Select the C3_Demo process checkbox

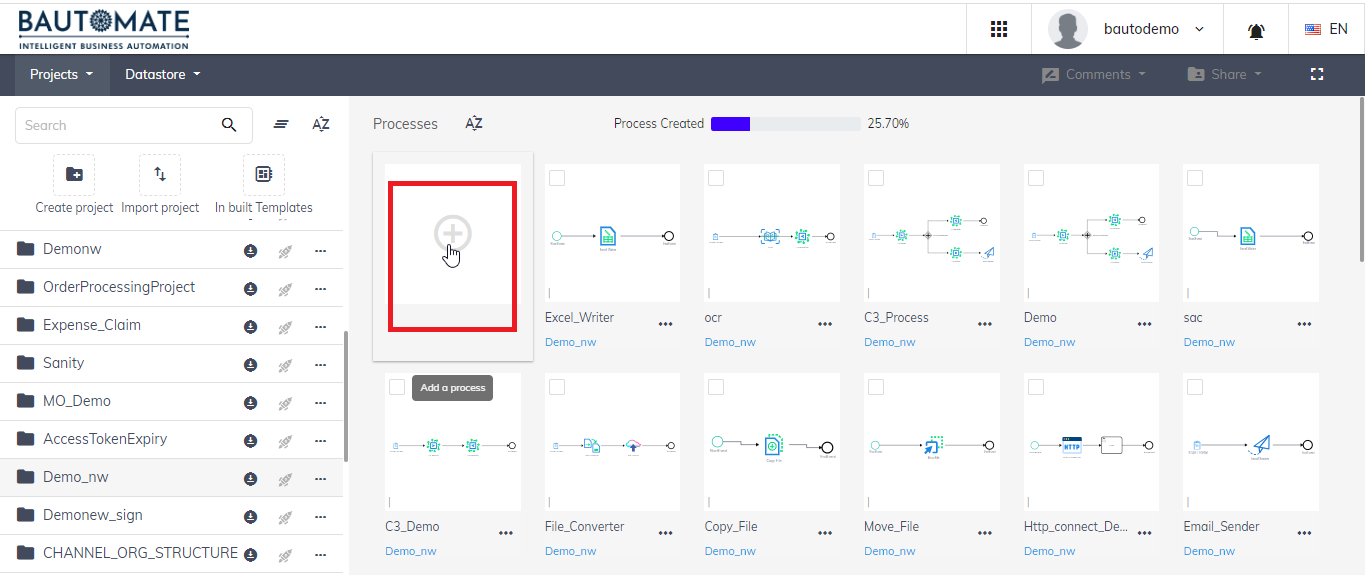pos(397,387)
